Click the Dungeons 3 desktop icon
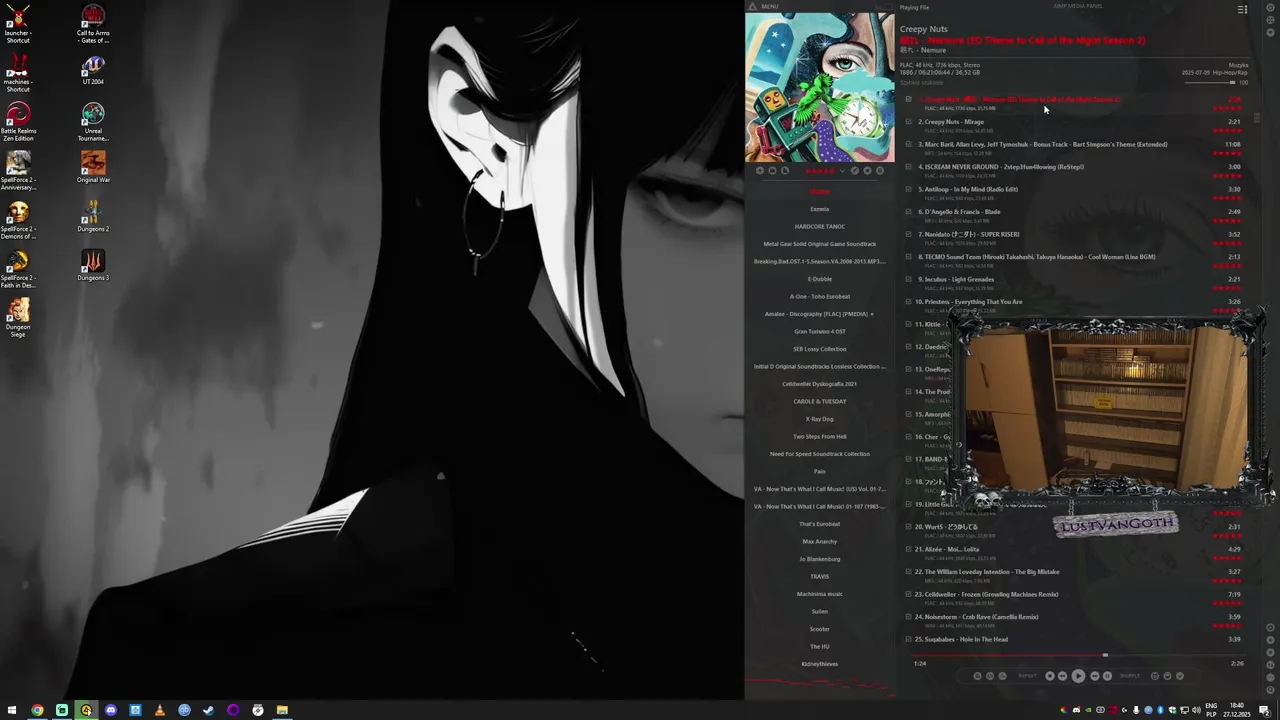 [x=93, y=265]
